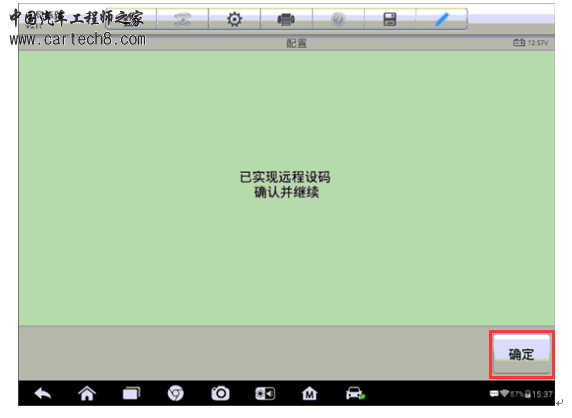Click the 15:37 clock in status bar
The image size is (572, 418).
click(542, 394)
